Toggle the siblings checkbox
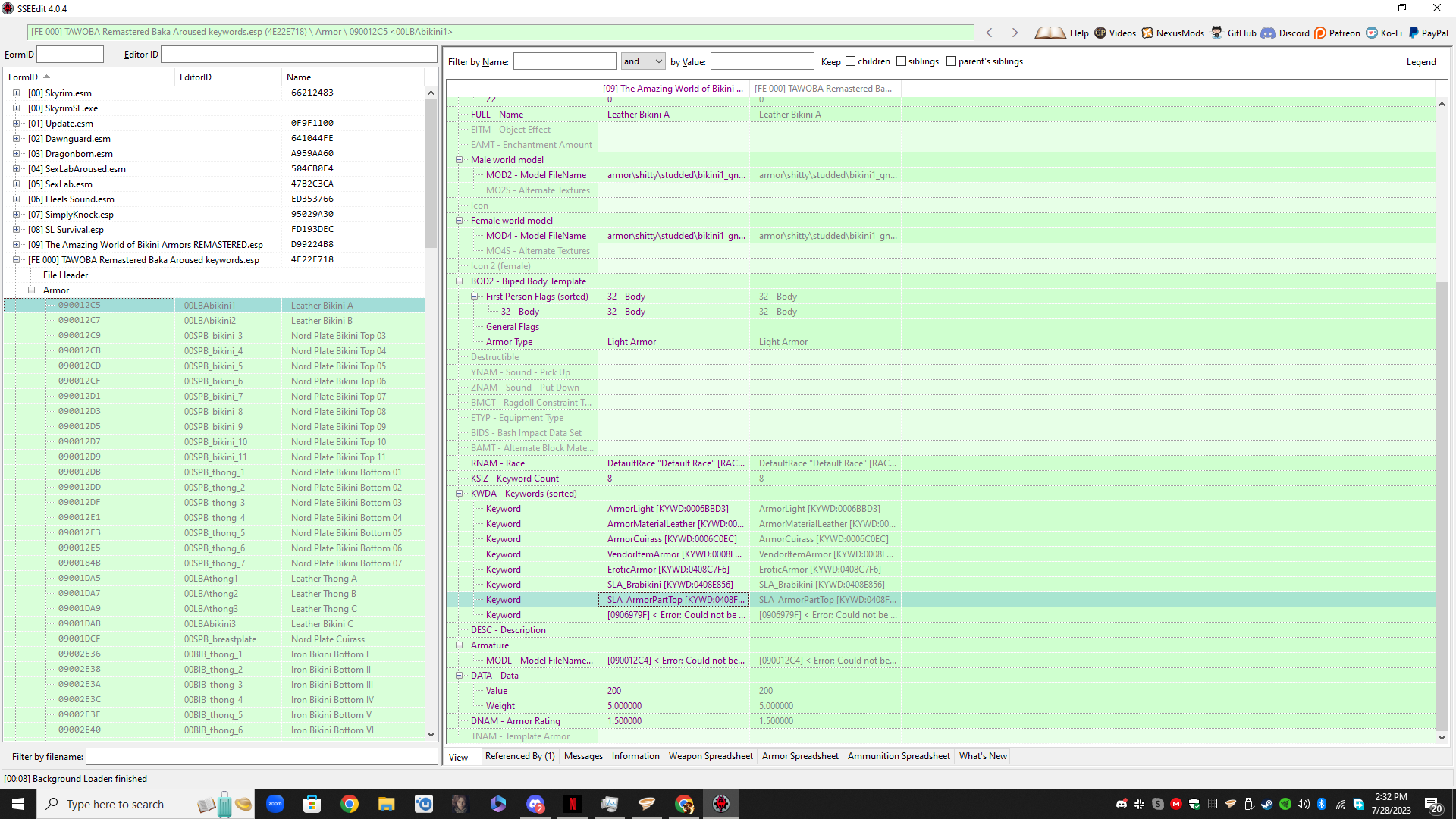The width and height of the screenshot is (1456, 819). click(901, 61)
